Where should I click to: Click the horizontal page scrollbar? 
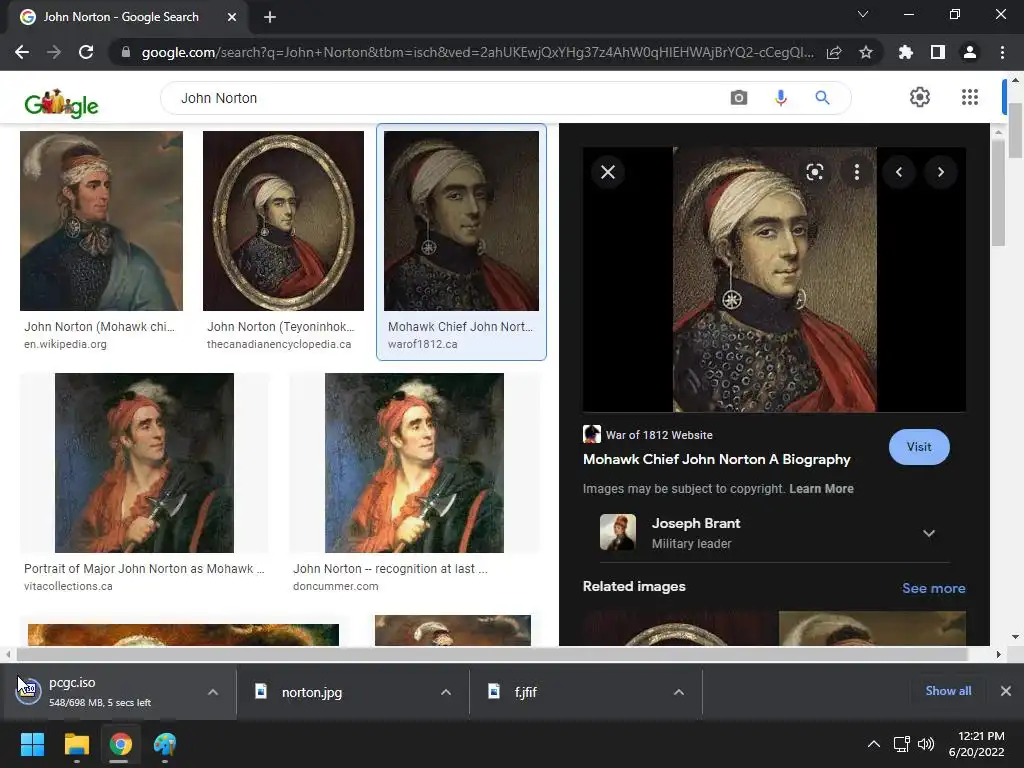pos(492,654)
